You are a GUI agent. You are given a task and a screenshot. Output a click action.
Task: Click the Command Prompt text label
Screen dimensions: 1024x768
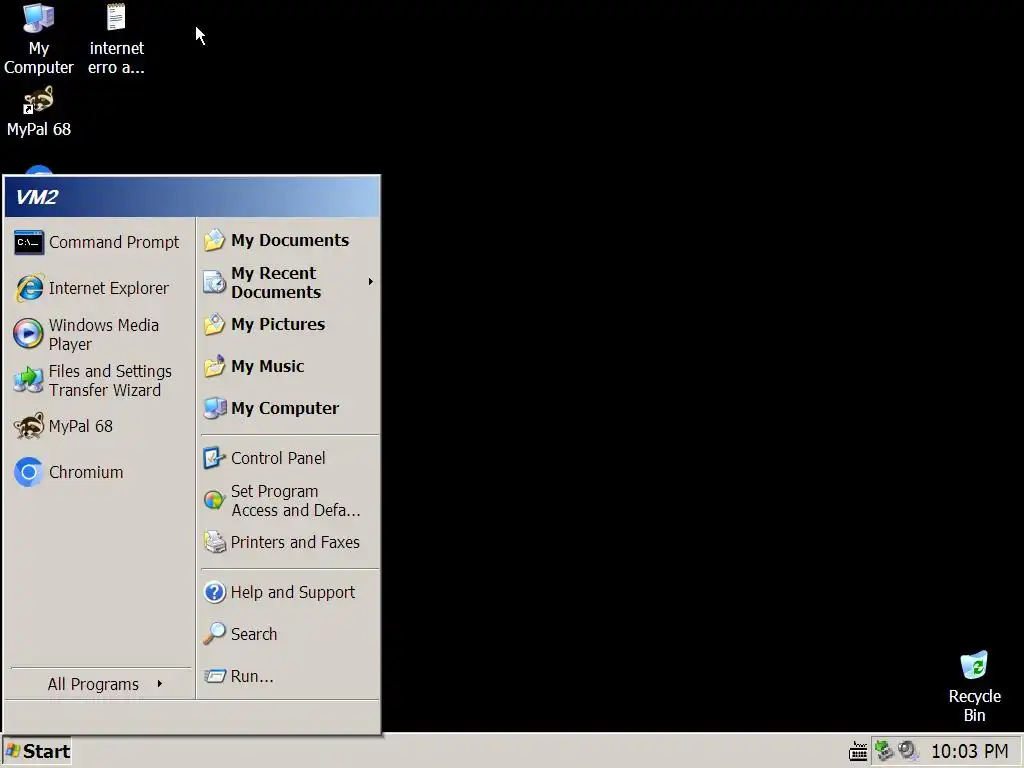pos(114,242)
